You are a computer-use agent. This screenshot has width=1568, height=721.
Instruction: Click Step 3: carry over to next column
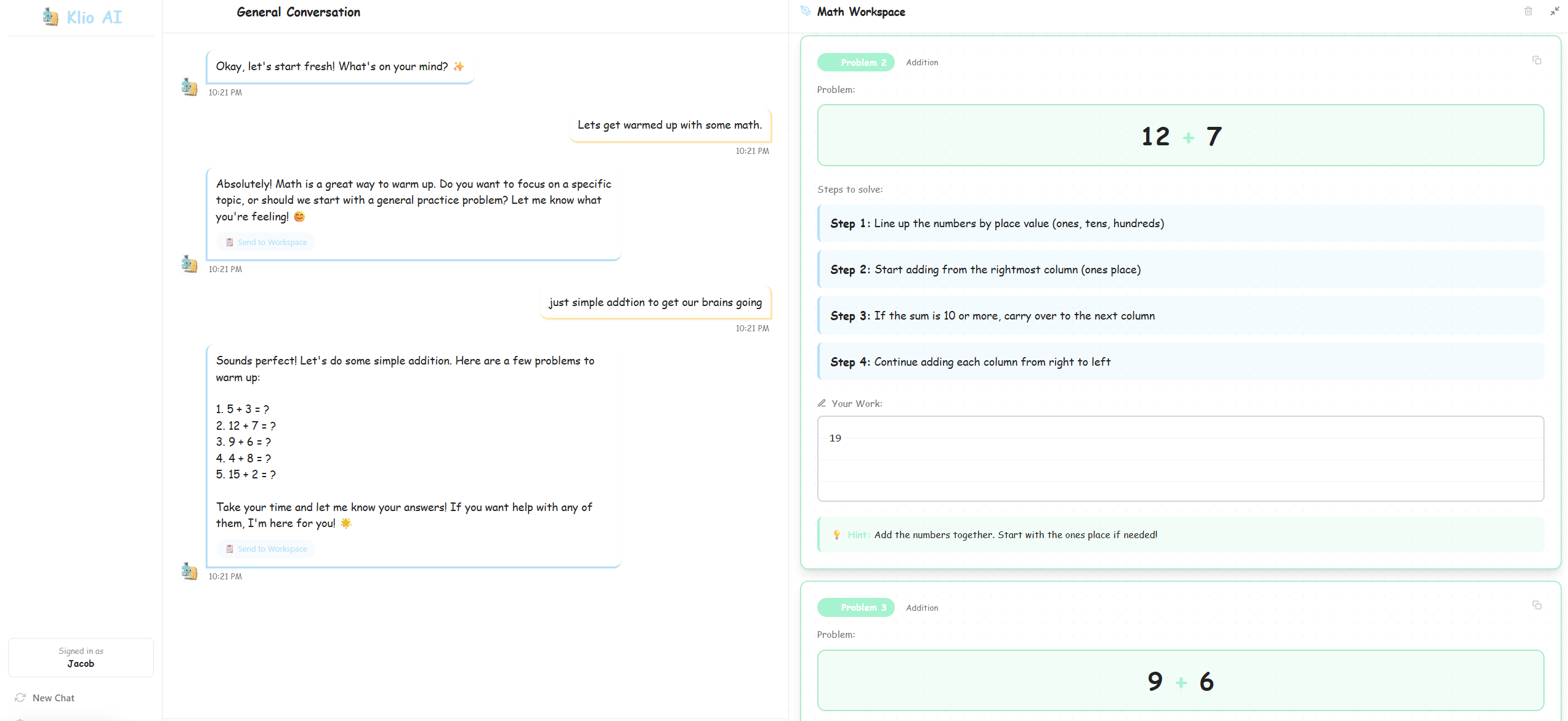(x=1180, y=315)
